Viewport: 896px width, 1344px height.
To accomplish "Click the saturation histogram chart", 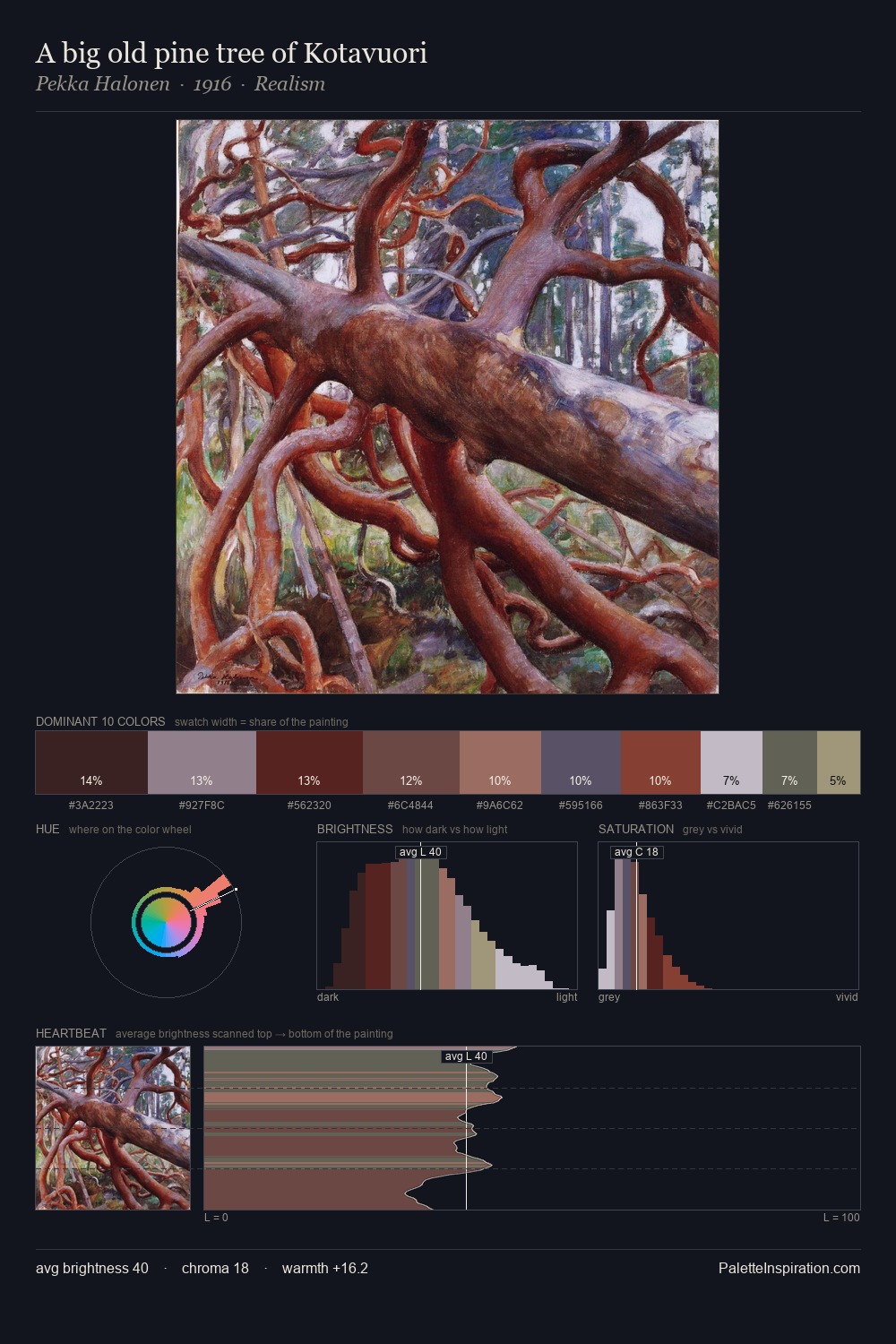I will click(728, 916).
